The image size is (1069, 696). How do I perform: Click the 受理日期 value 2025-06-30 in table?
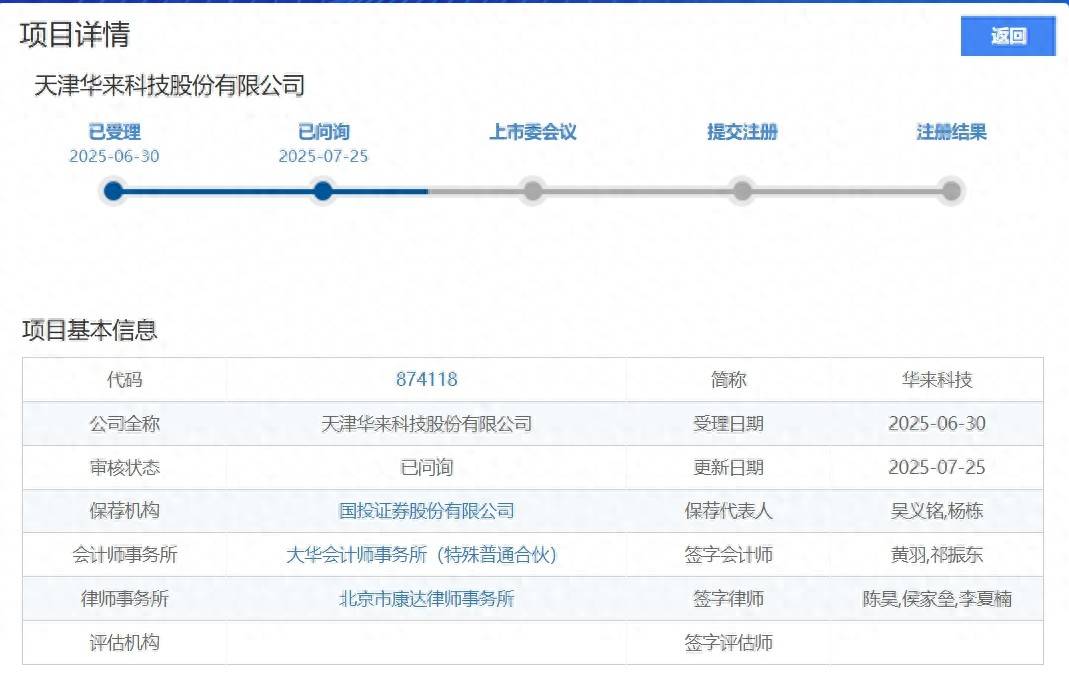click(x=937, y=424)
